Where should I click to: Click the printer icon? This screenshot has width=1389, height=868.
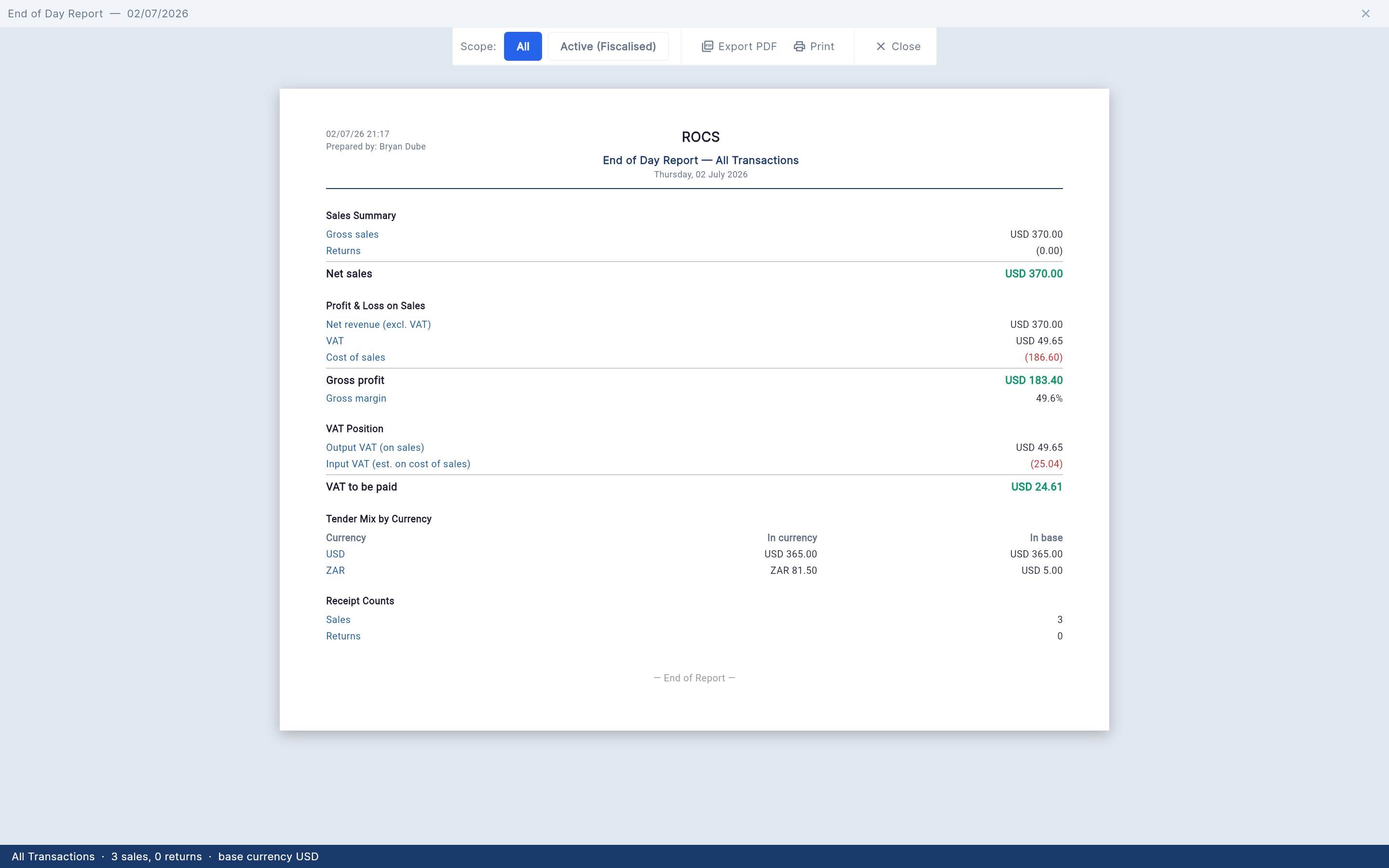pos(800,46)
